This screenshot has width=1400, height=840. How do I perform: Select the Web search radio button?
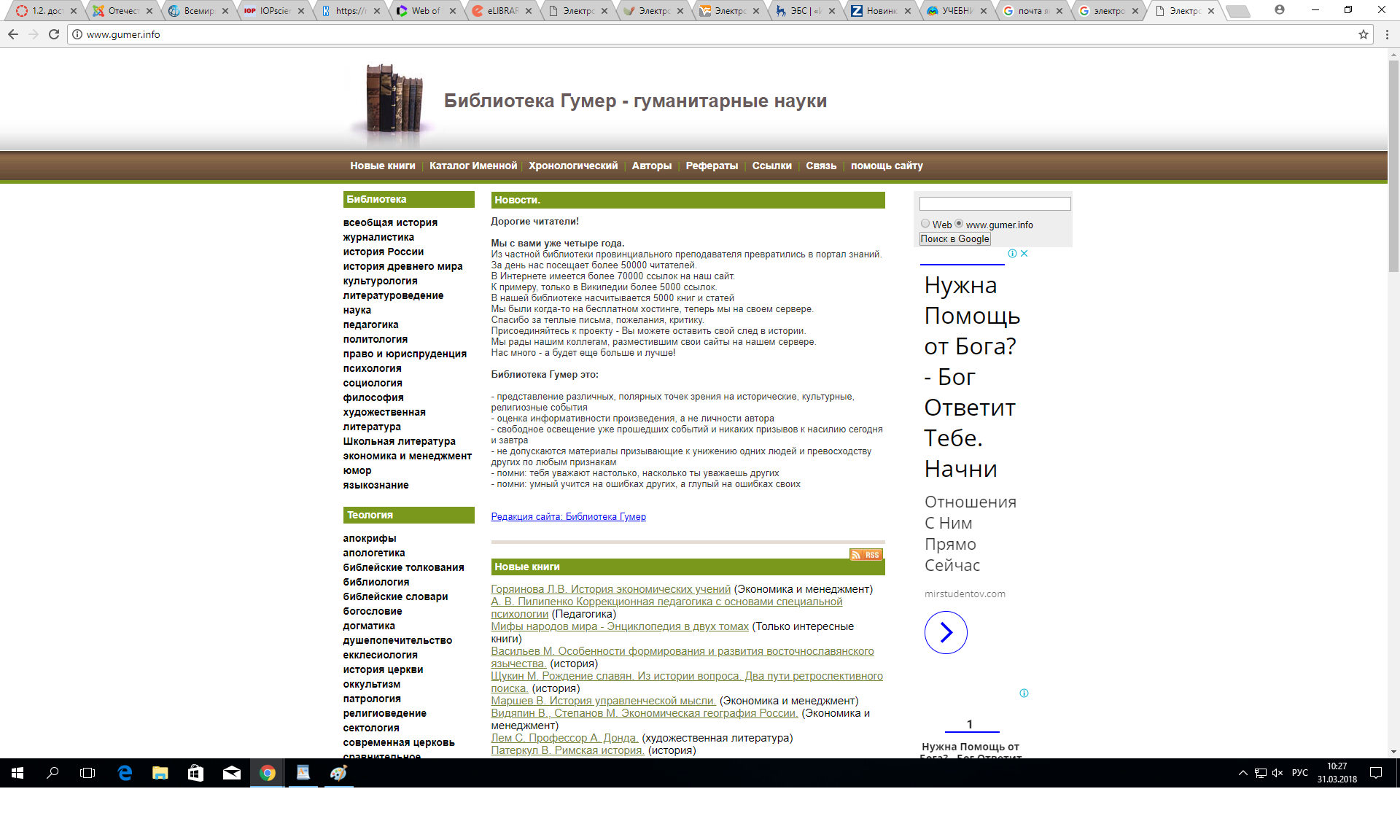[925, 224]
